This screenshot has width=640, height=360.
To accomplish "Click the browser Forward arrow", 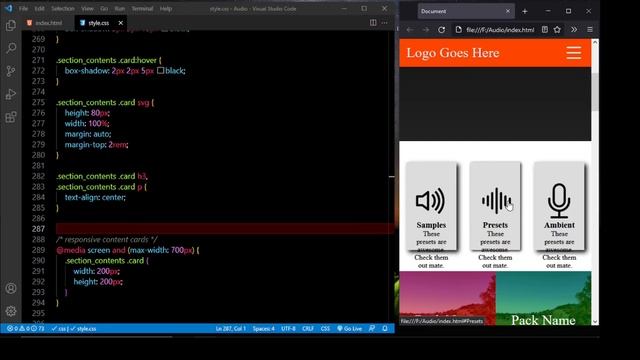I will pyautogui.click(x=426, y=30).
